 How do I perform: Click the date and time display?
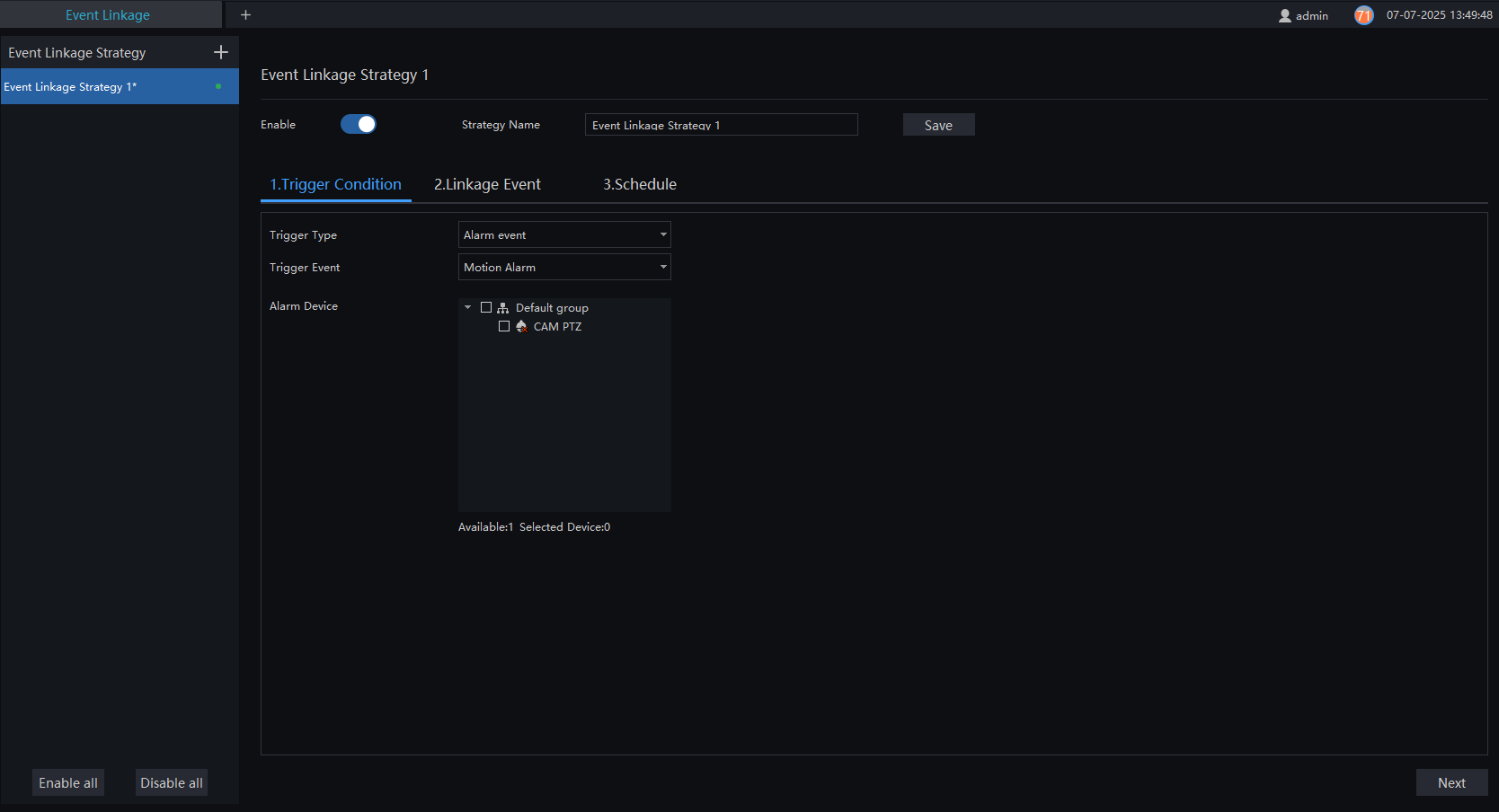tap(1439, 14)
